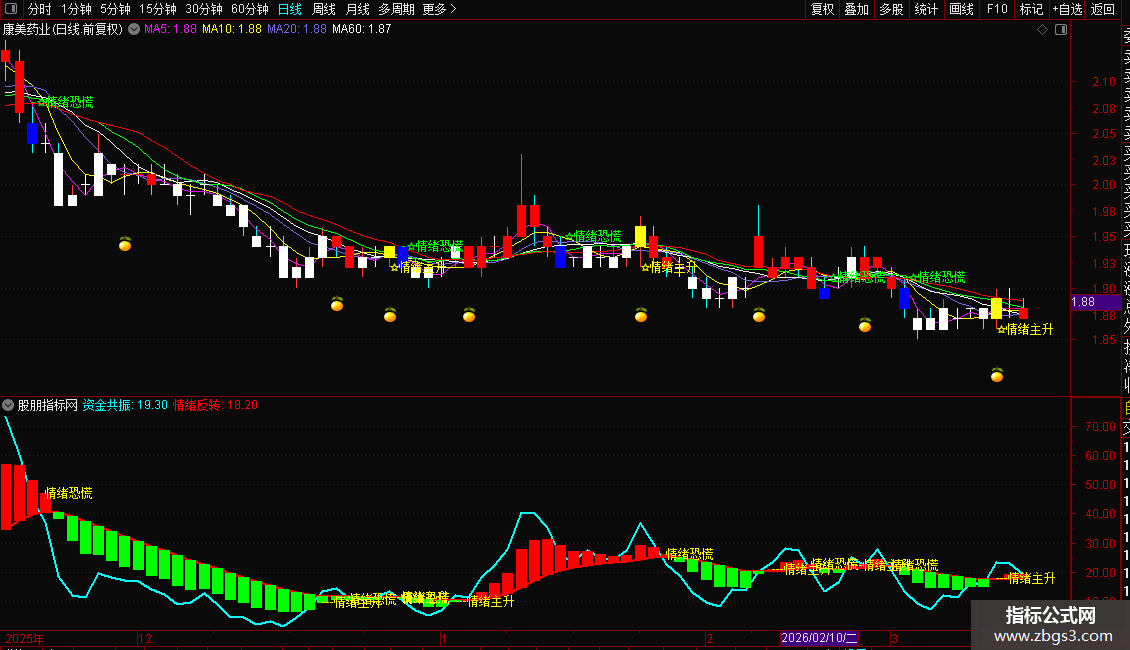Click the 12 month label on time axis
The height and width of the screenshot is (650, 1130).
click(145, 638)
